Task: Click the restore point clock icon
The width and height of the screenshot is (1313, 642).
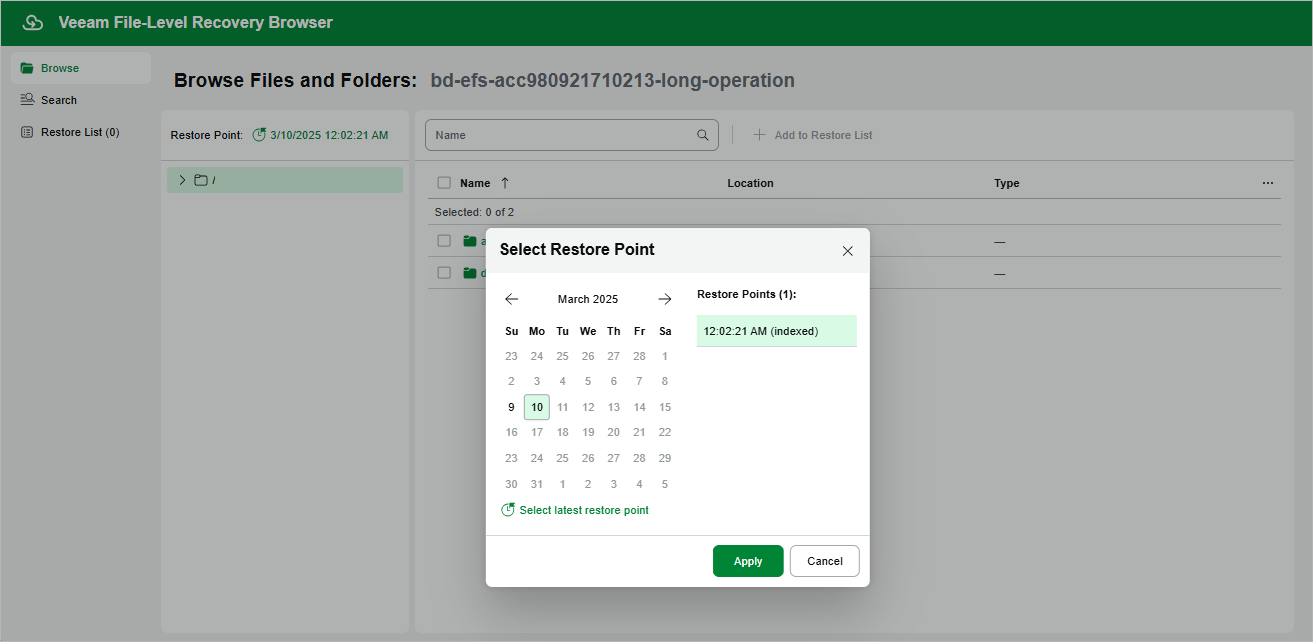Action: point(260,135)
